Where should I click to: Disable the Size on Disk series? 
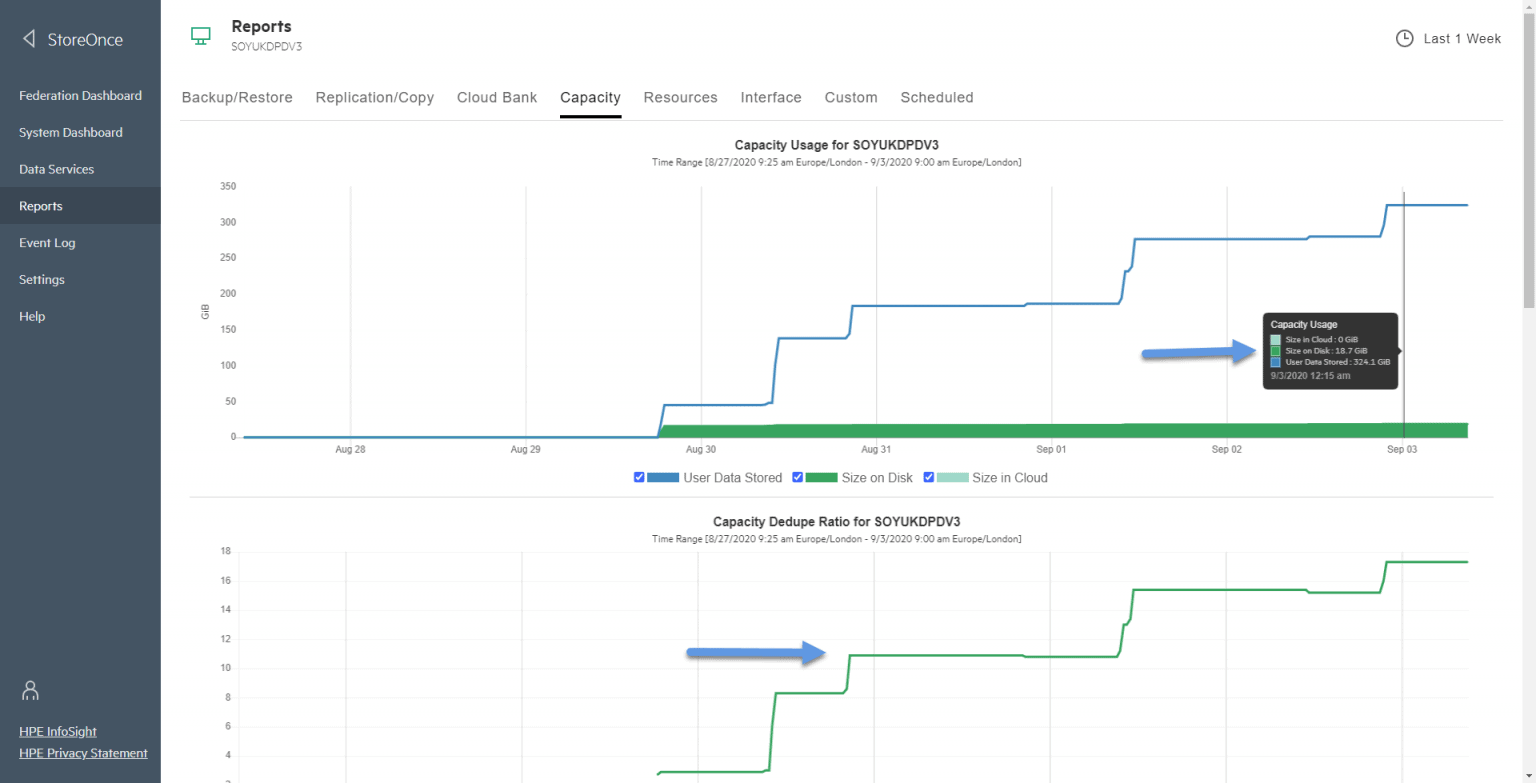(798, 477)
